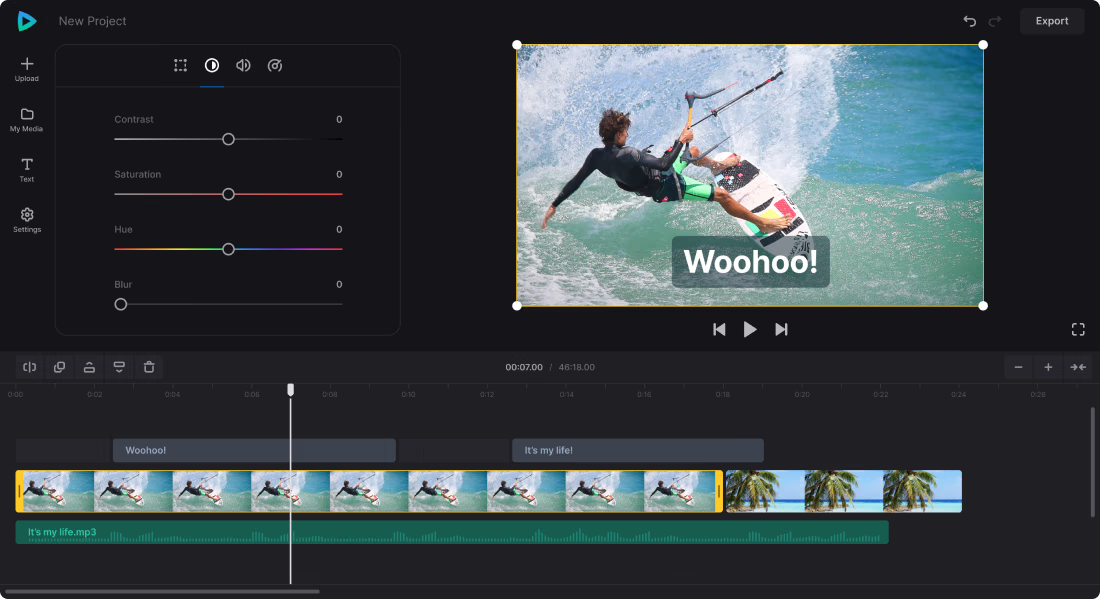Undo the last action

pyautogui.click(x=969, y=21)
